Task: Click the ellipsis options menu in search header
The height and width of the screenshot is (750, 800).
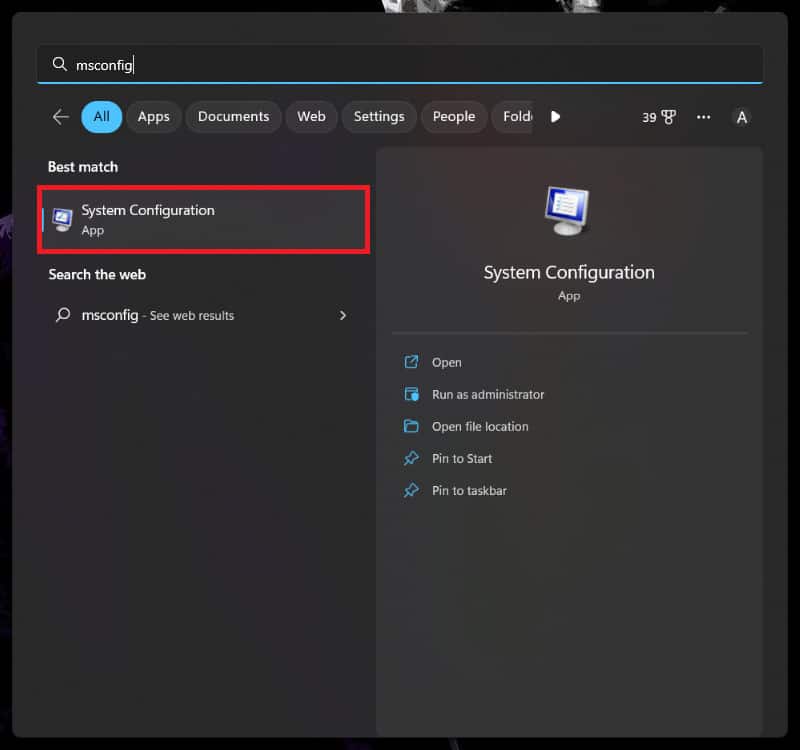Action: [704, 117]
